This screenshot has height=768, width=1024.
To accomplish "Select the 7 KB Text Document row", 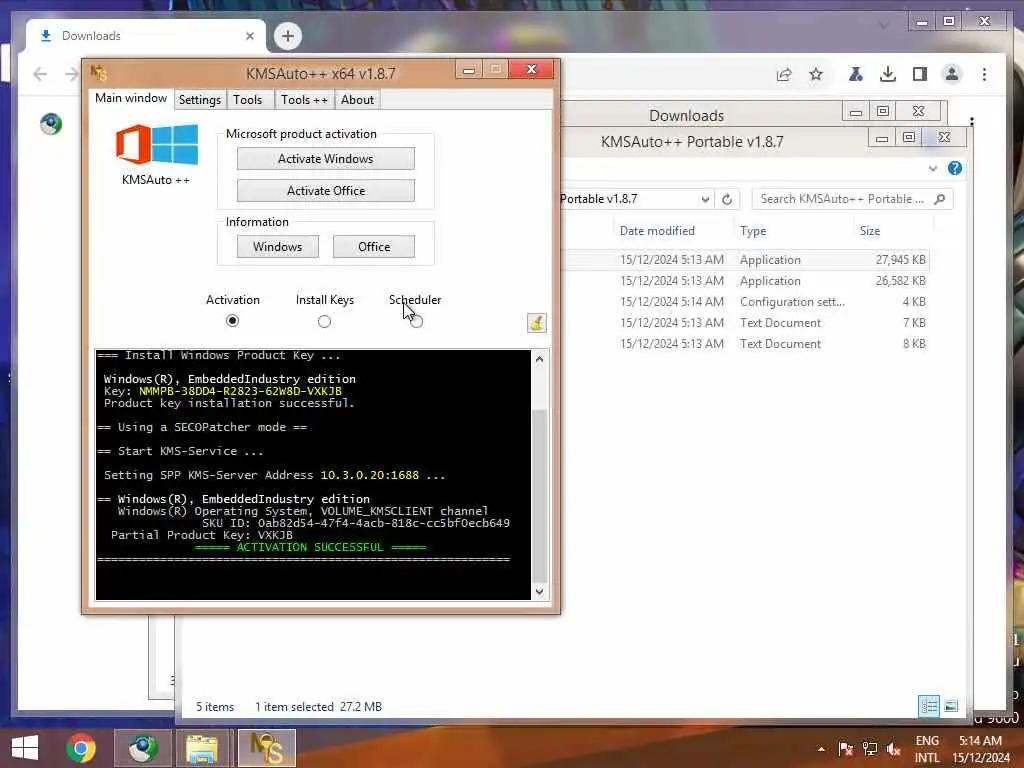I will click(747, 323).
